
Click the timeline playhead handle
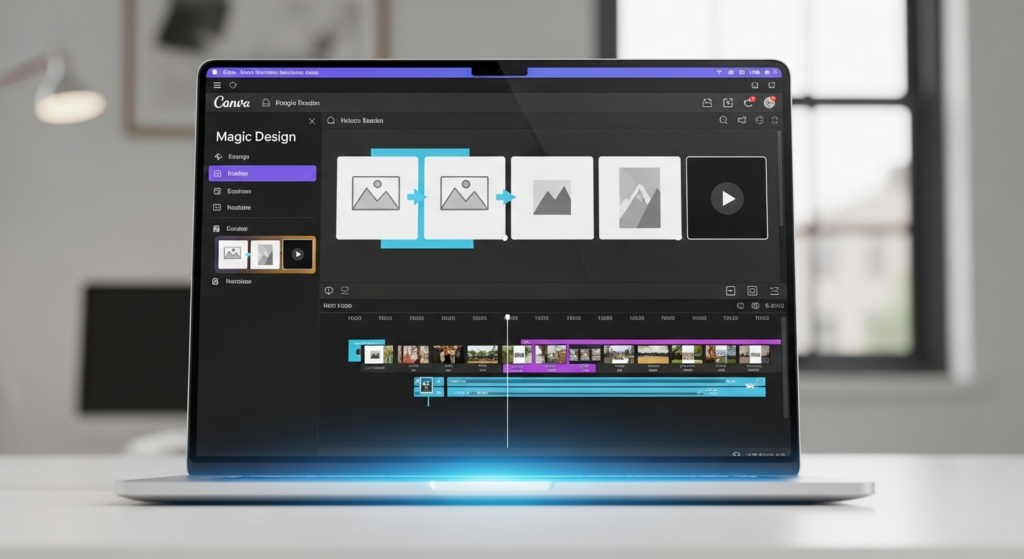pos(507,317)
